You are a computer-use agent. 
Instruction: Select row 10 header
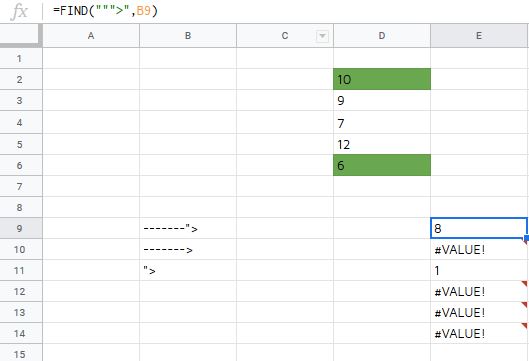pos(20,249)
